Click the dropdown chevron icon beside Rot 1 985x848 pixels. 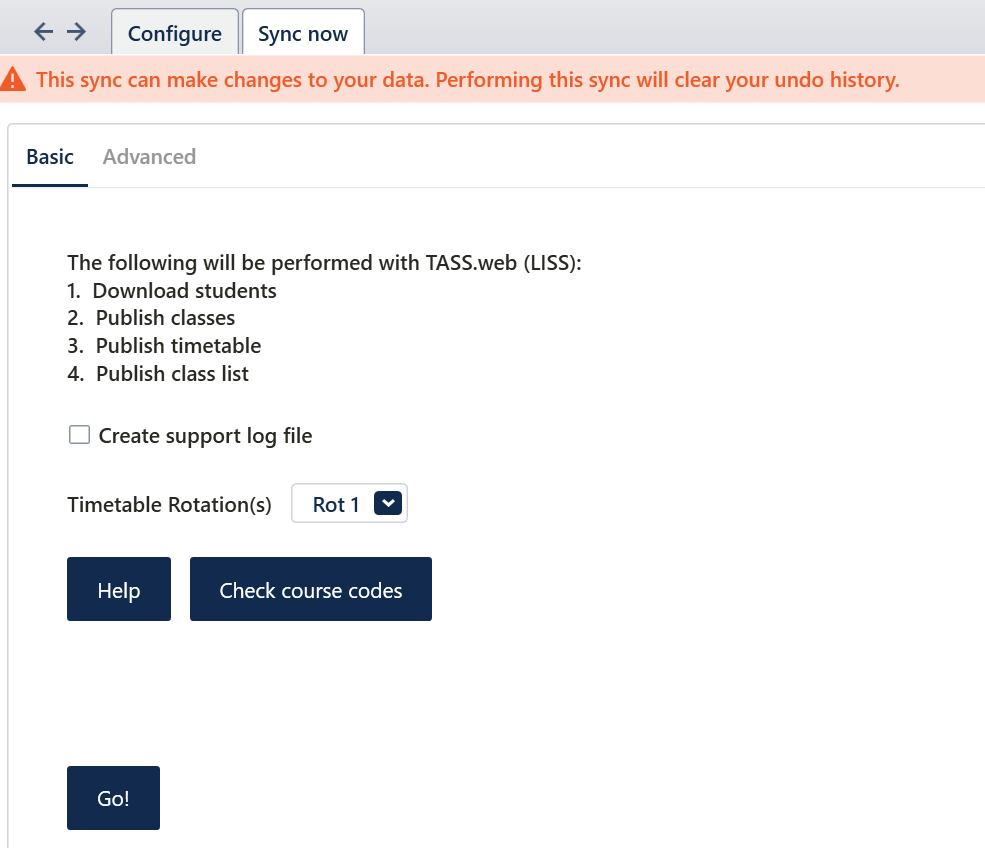pos(387,503)
